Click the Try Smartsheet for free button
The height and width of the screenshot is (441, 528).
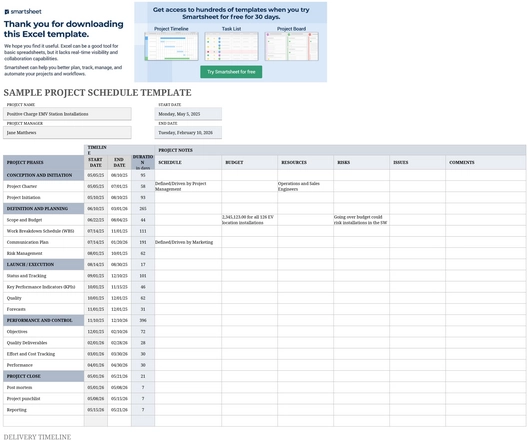pos(231,72)
